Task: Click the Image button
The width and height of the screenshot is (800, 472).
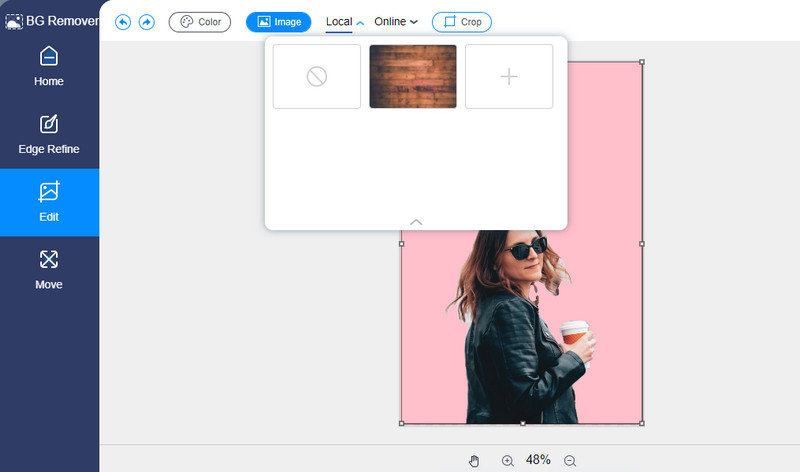Action: point(278,22)
